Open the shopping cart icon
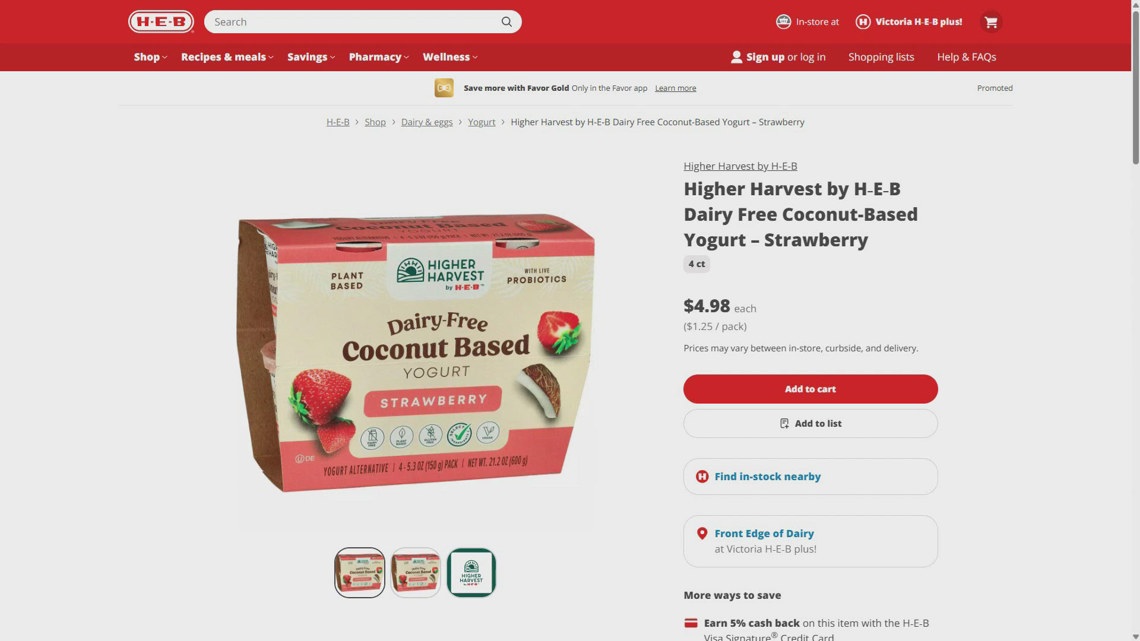 point(990,22)
